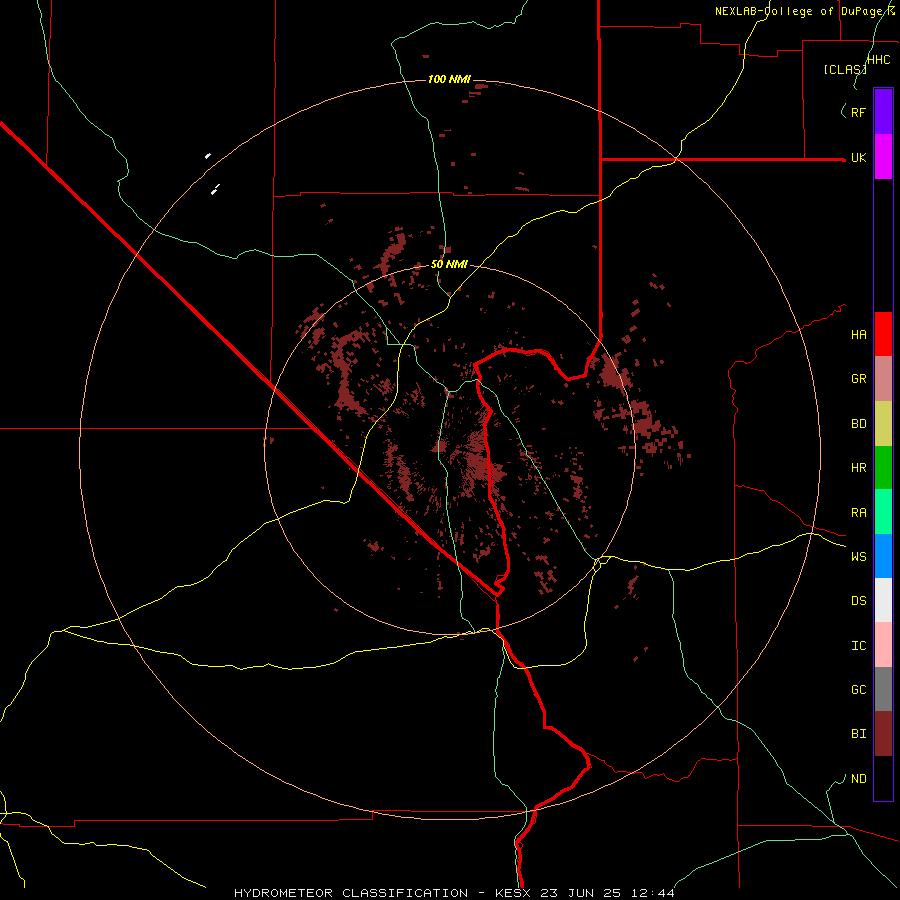Click the BI brown legend swatch
This screenshot has height=900, width=900.
[x=883, y=734]
